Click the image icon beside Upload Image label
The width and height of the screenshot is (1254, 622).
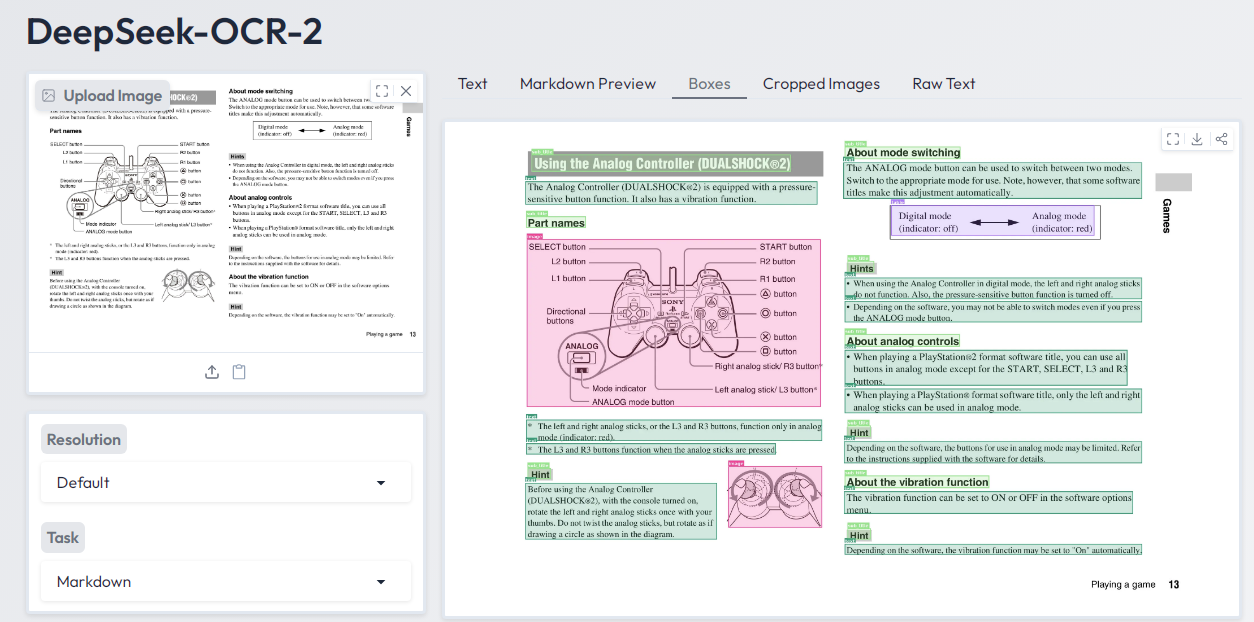coord(49,96)
